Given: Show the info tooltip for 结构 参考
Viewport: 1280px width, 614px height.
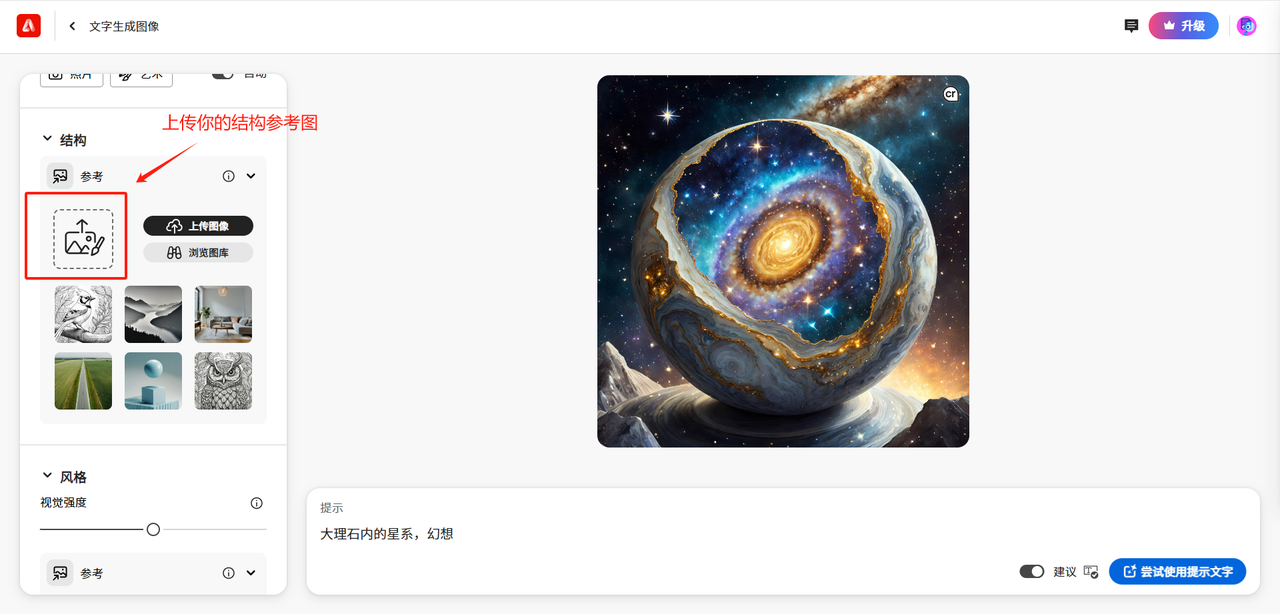Looking at the screenshot, I should click(x=228, y=176).
